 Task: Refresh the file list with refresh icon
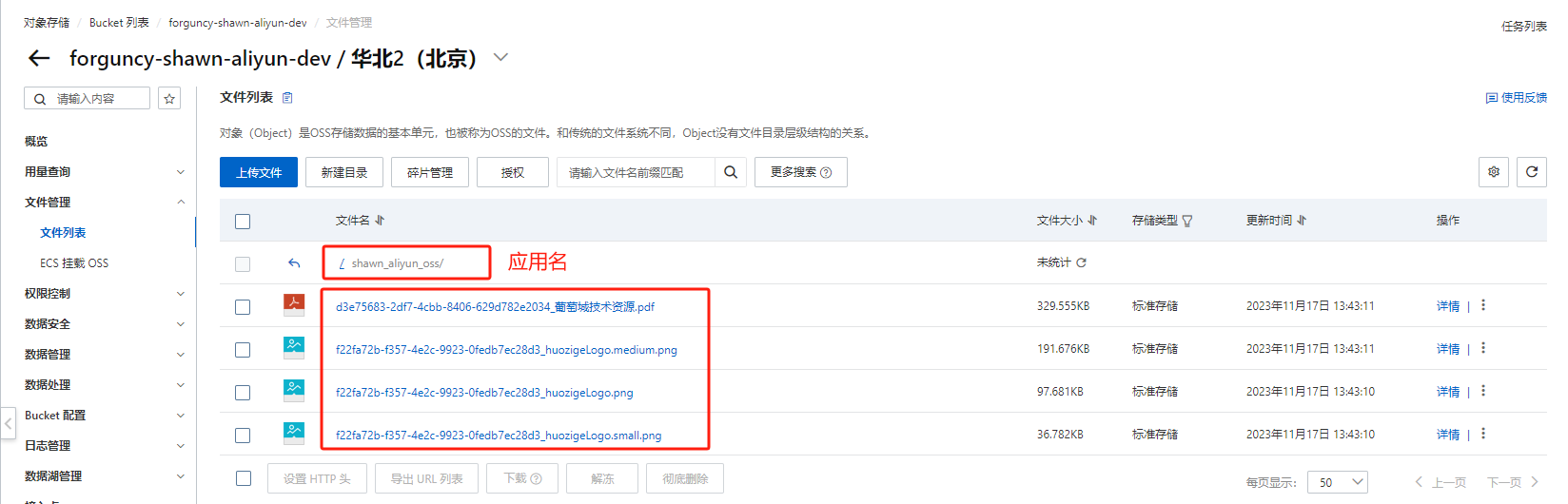(x=1532, y=172)
